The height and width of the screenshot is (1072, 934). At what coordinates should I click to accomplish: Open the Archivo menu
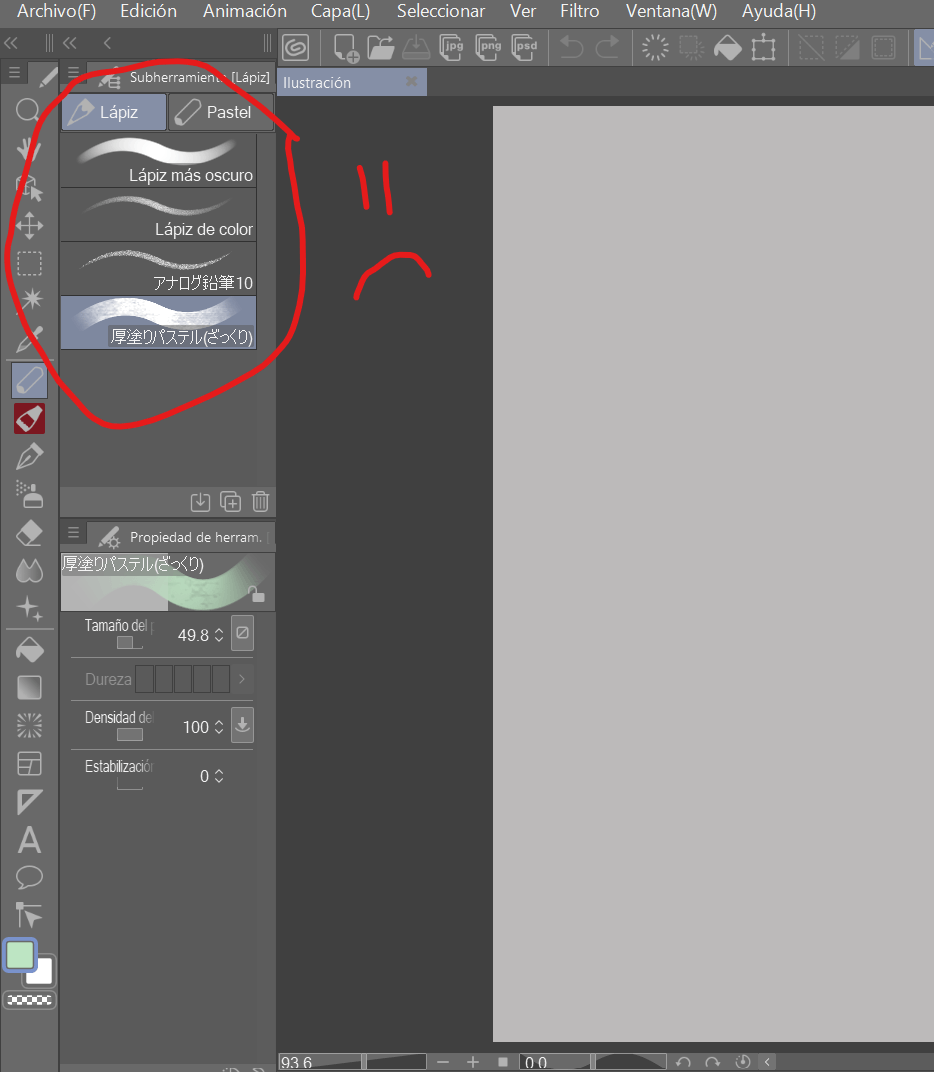click(x=56, y=12)
